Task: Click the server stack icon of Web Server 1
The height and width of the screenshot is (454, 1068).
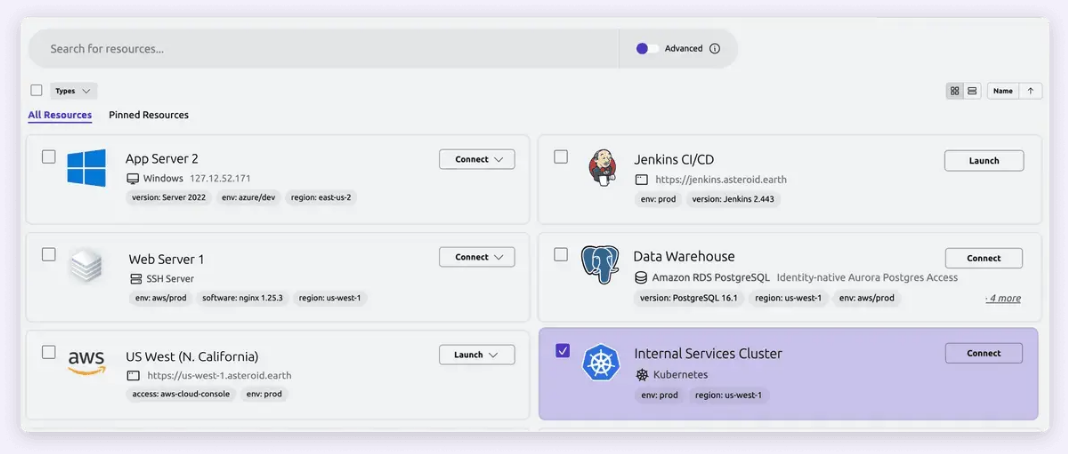Action: point(86,266)
